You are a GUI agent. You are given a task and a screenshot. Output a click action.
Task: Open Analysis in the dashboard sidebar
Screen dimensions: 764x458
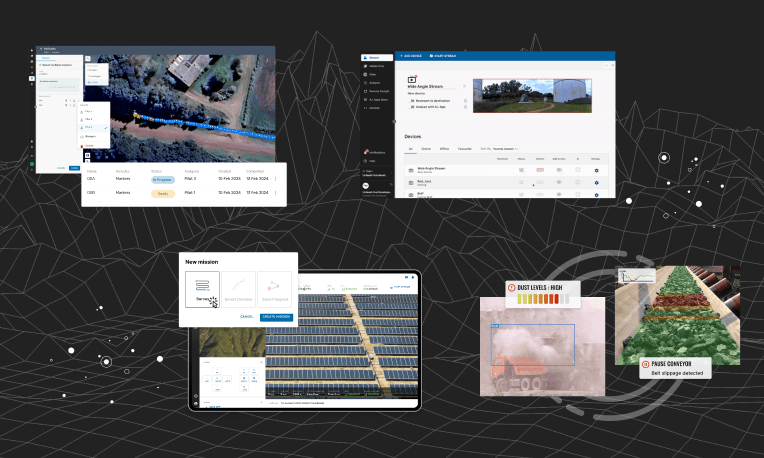click(x=374, y=83)
